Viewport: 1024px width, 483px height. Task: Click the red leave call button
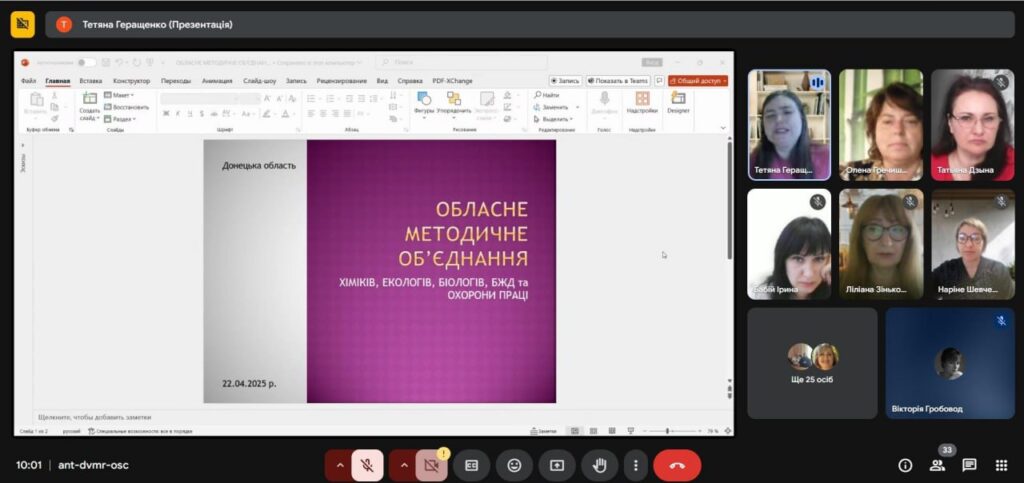coord(677,465)
